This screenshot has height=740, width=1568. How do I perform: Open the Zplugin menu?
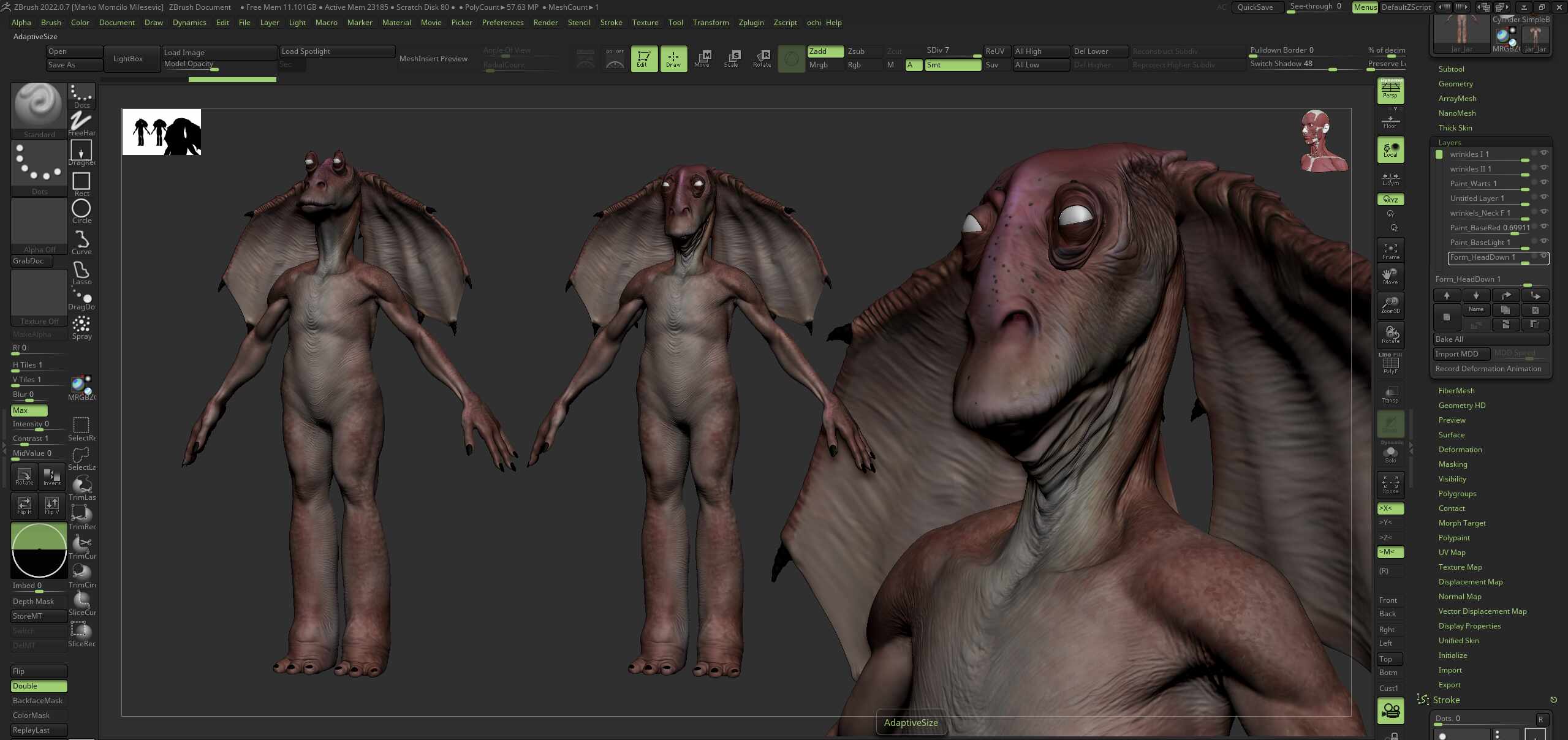pyautogui.click(x=751, y=23)
